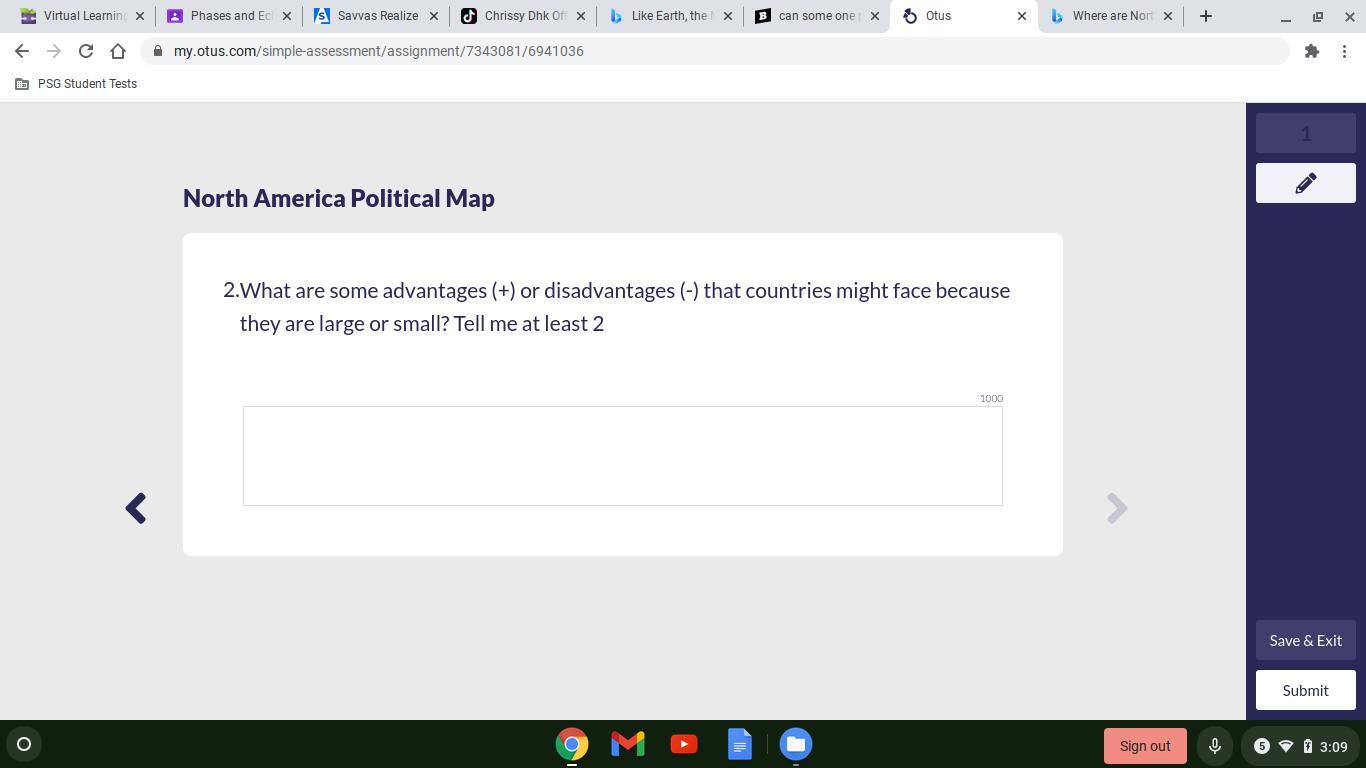Open status tray showing 3:09

point(1299,746)
